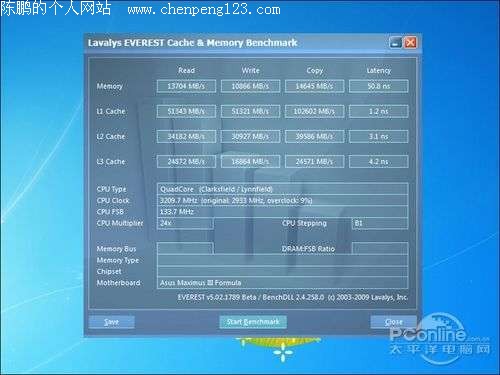
Task: Click the L1 Cache row label
Action: (111, 111)
